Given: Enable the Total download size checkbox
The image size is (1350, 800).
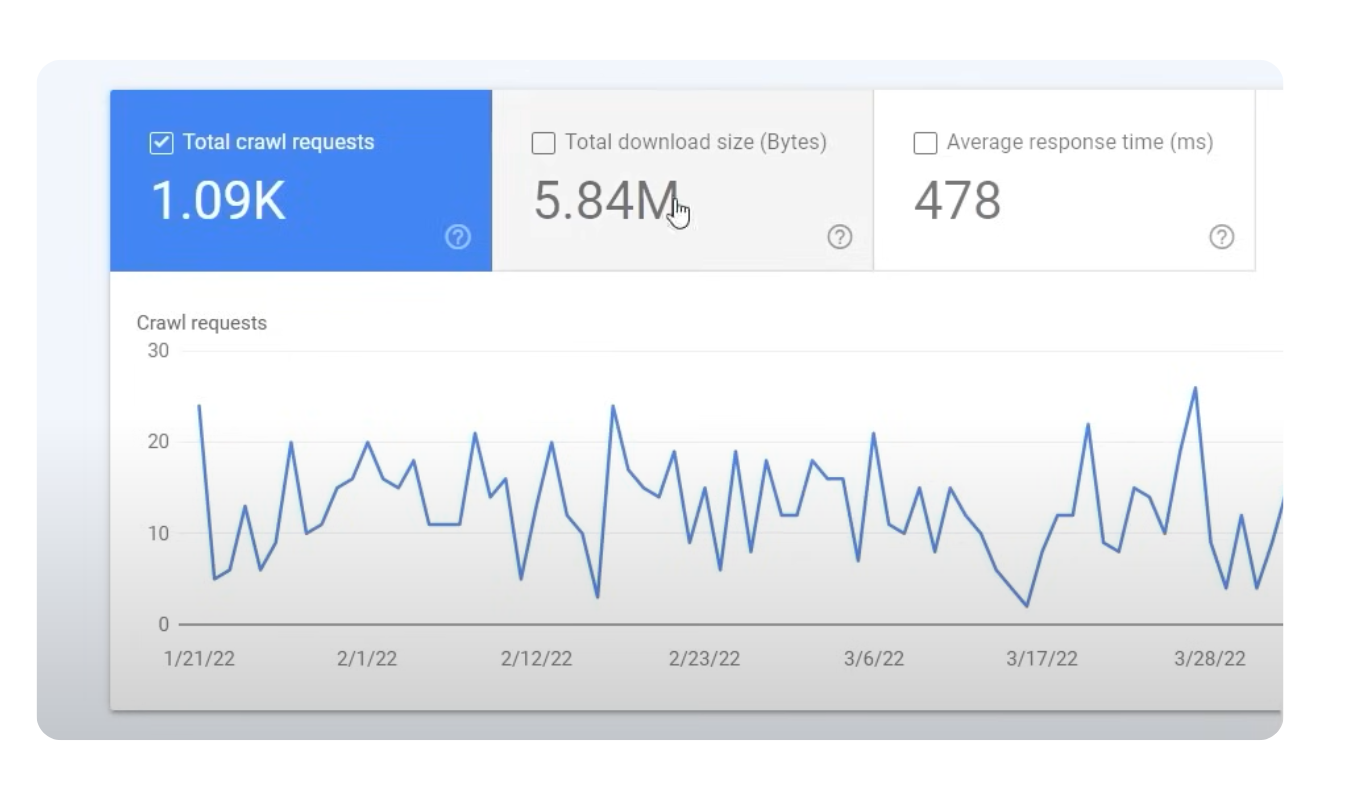Looking at the screenshot, I should [x=543, y=143].
